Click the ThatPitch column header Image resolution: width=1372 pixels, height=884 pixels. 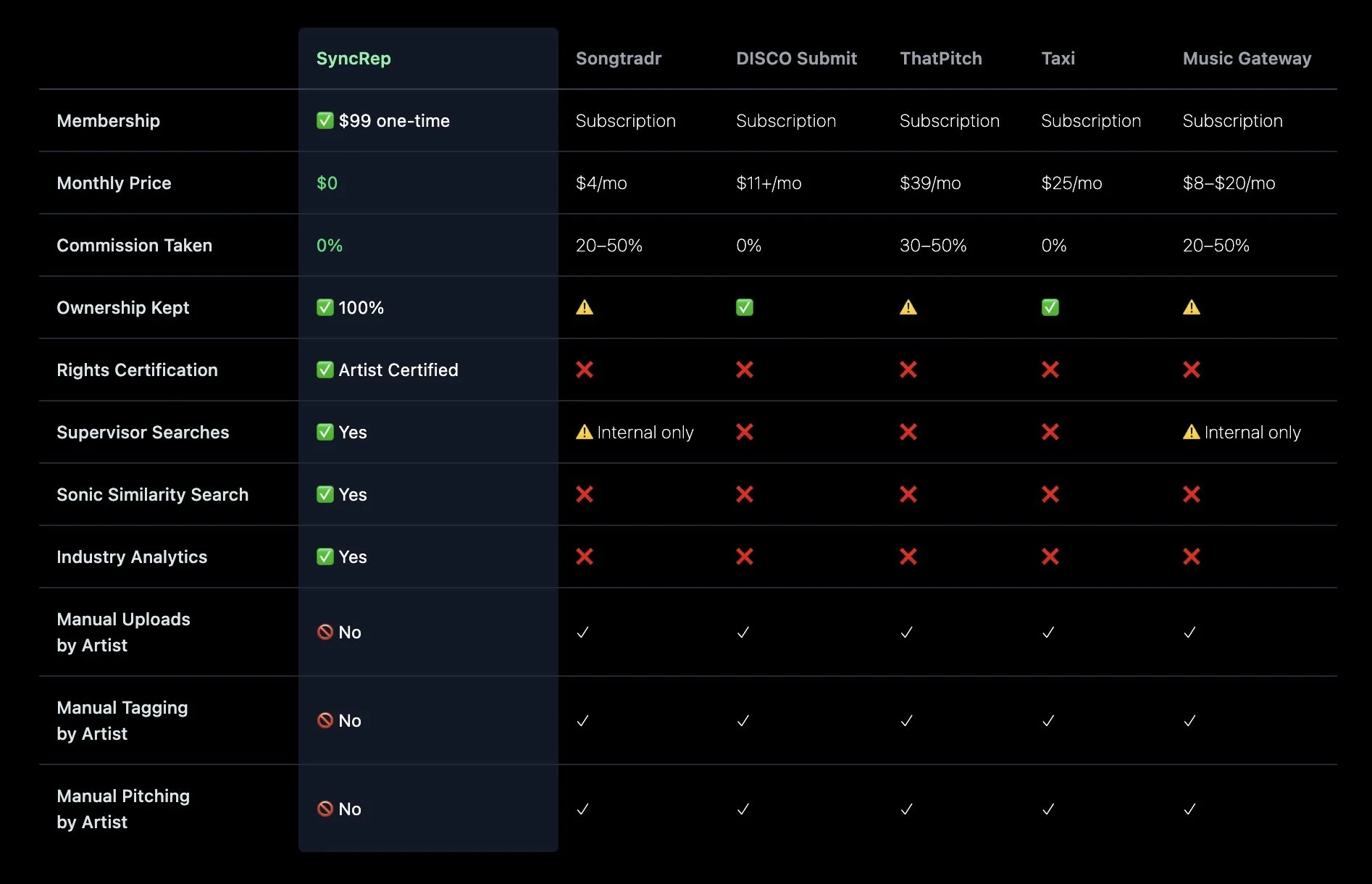[x=941, y=59]
